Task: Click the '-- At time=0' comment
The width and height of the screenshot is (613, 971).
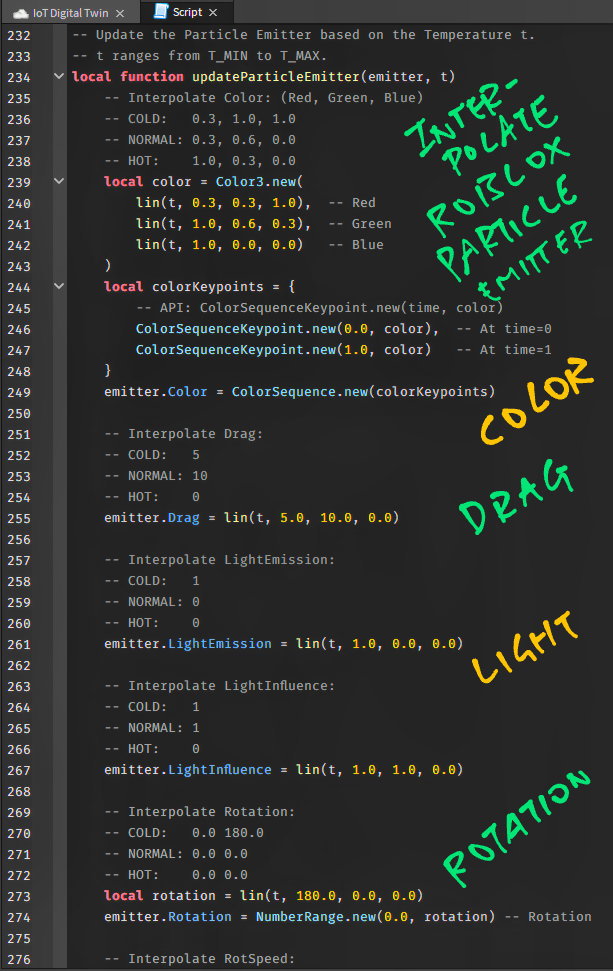Action: [x=504, y=329]
